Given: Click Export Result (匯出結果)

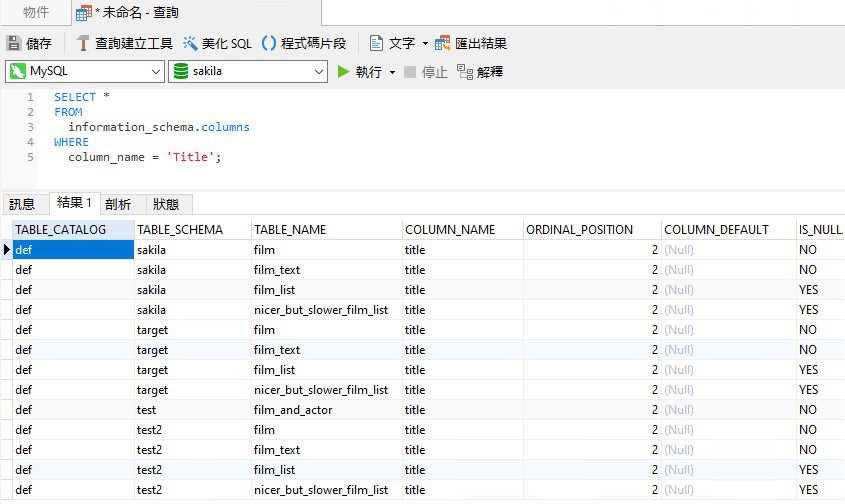Looking at the screenshot, I should [x=470, y=43].
